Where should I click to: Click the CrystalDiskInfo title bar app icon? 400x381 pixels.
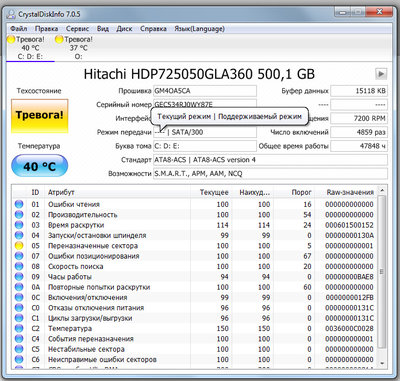pos(11,14)
